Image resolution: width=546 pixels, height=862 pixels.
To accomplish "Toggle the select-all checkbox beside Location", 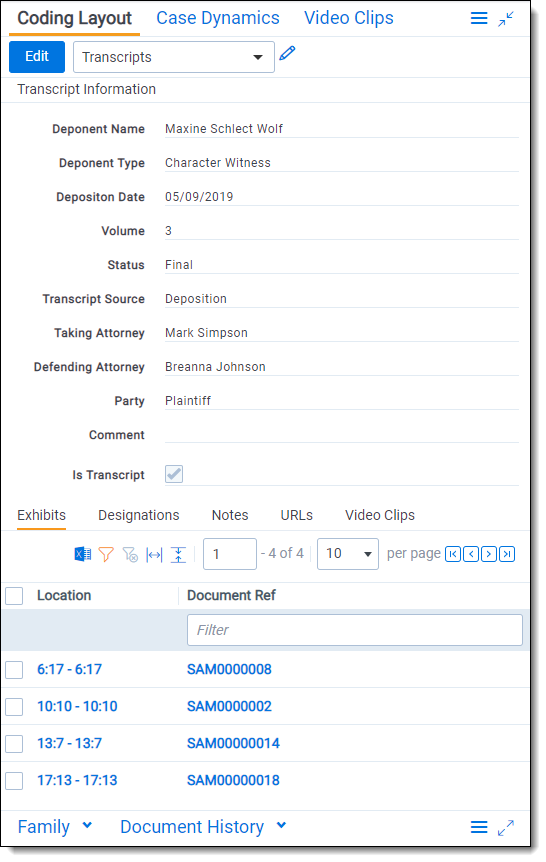I will [x=14, y=595].
